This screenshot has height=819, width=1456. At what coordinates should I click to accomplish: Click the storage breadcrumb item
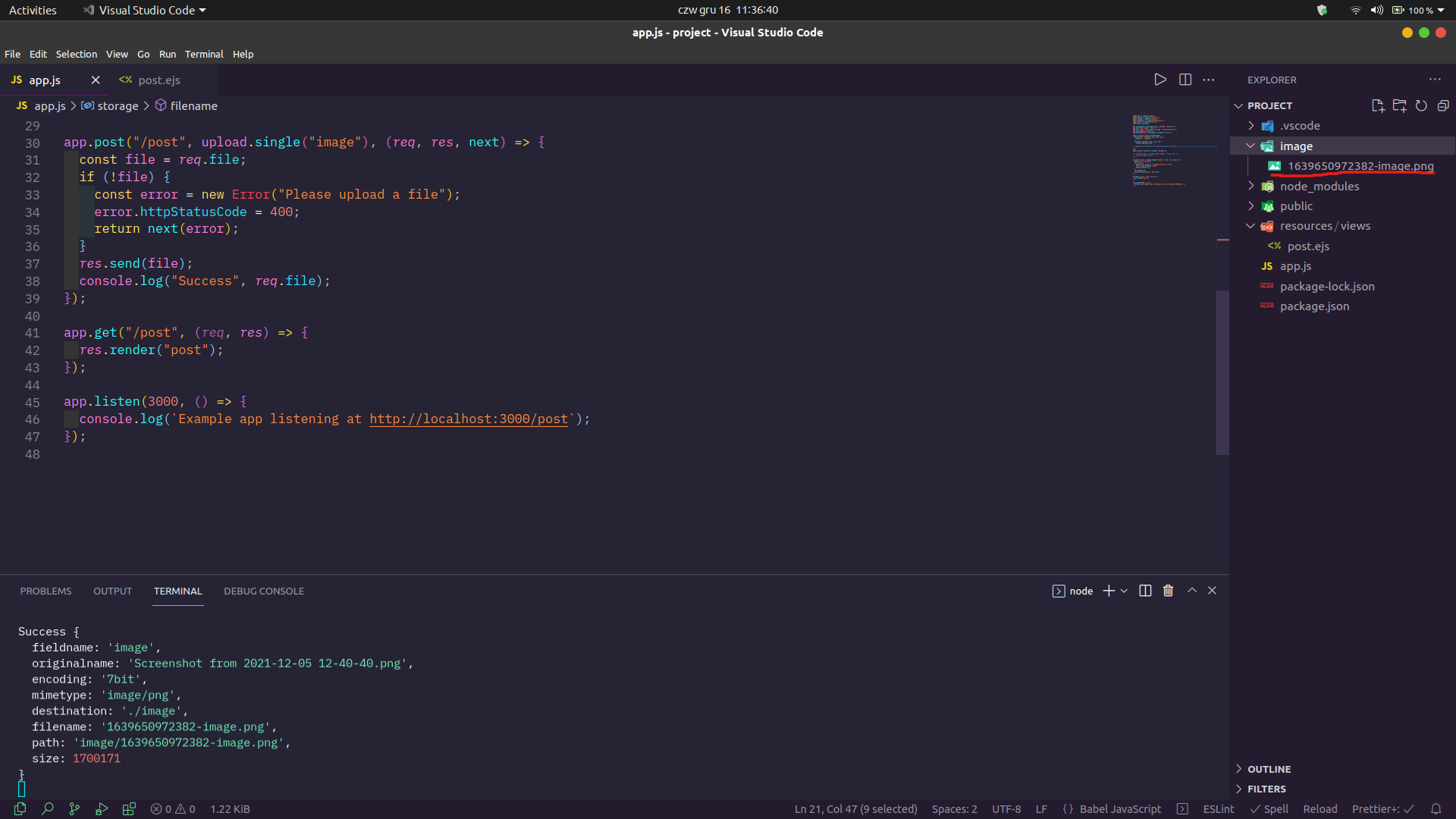(110, 106)
